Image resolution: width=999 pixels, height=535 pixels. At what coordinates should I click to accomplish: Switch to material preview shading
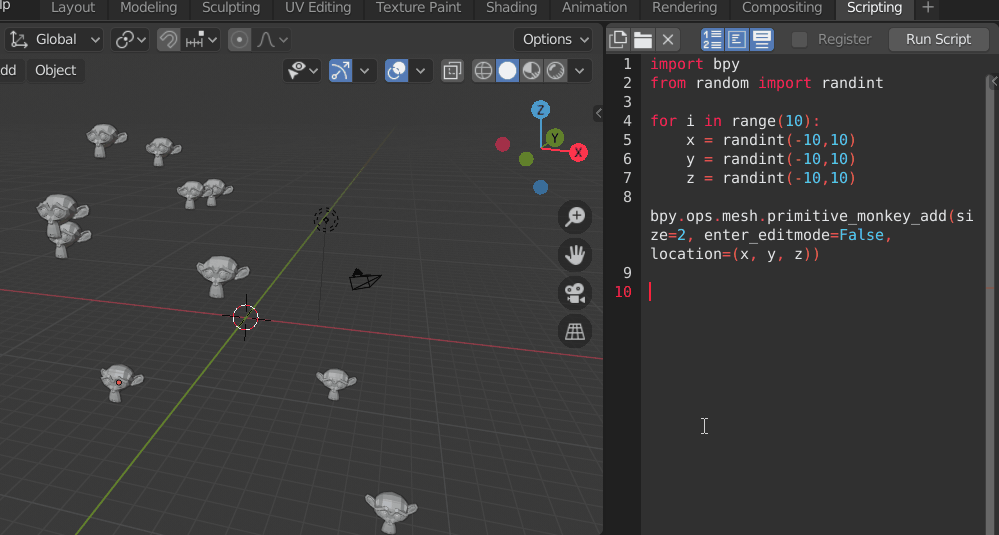[x=531, y=71]
